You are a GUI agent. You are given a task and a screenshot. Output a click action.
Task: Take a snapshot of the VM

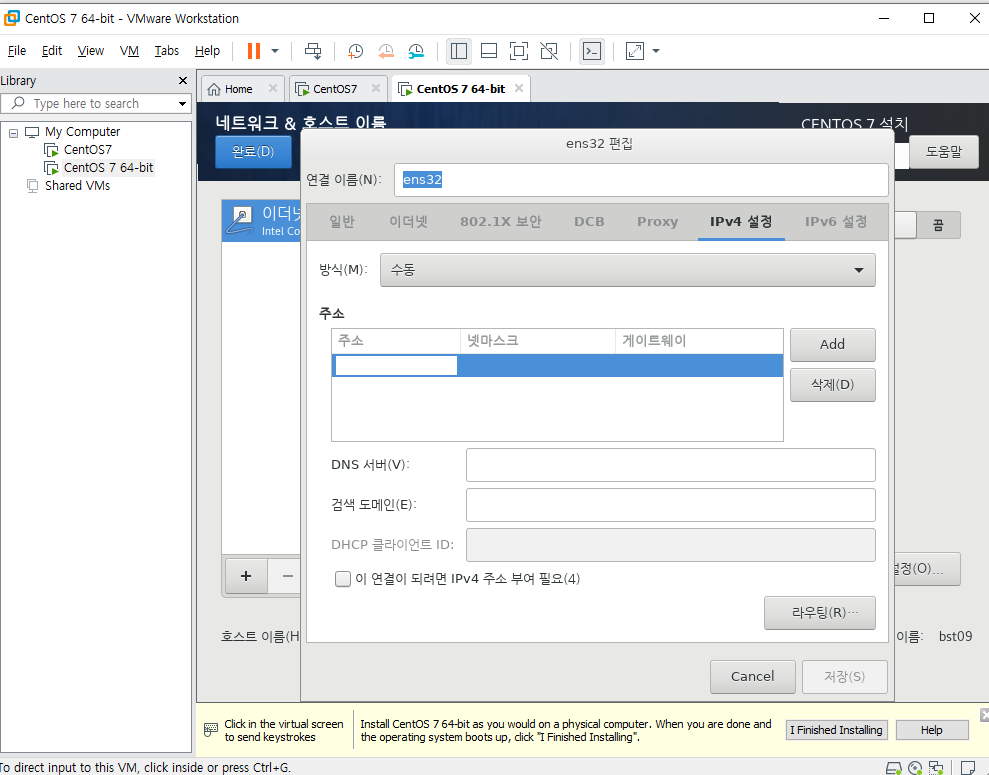click(x=355, y=51)
